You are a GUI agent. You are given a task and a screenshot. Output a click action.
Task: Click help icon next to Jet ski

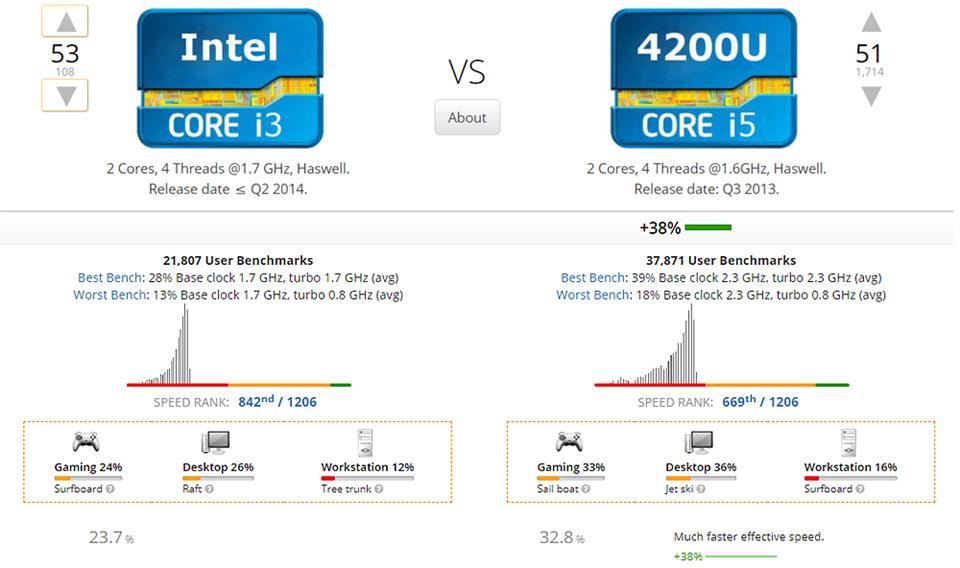click(701, 488)
